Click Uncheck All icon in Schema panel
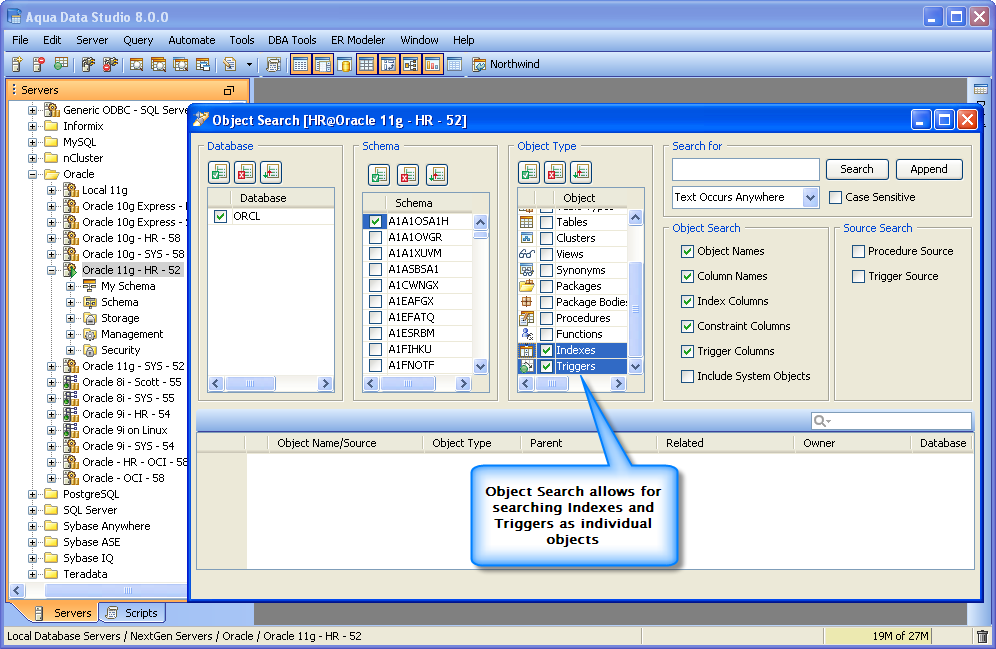The height and width of the screenshot is (649, 996). (x=408, y=175)
